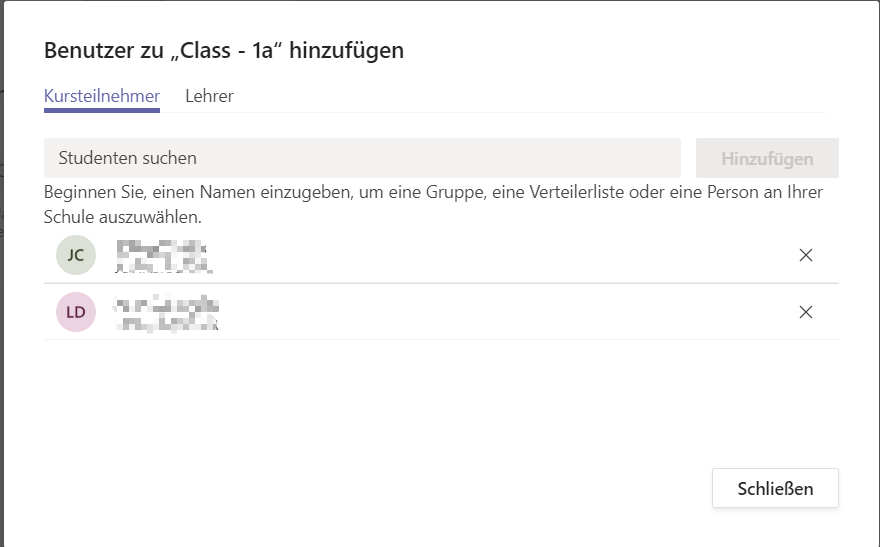Click the blurred second line under LD's name

click(x=166, y=324)
